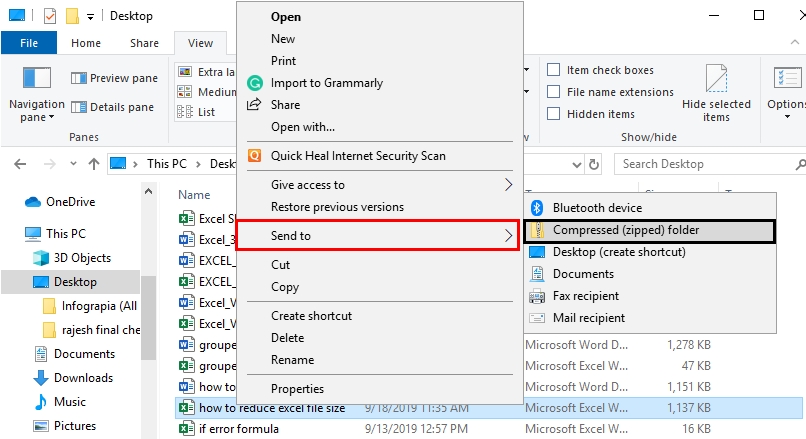Click the Compressed (zipped) folder icon

click(536, 230)
